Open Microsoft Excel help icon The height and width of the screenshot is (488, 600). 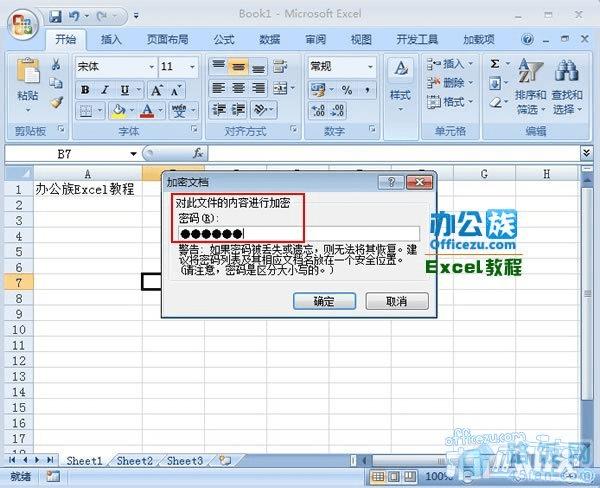527,39
